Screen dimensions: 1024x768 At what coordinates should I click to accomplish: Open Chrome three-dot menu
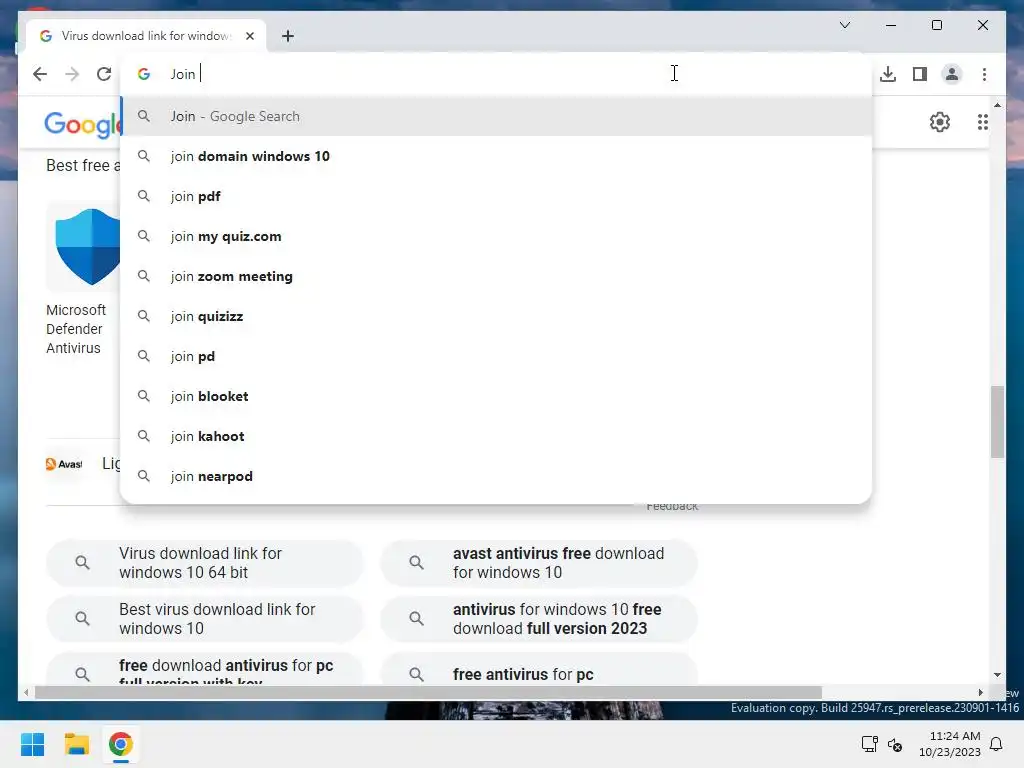984,74
